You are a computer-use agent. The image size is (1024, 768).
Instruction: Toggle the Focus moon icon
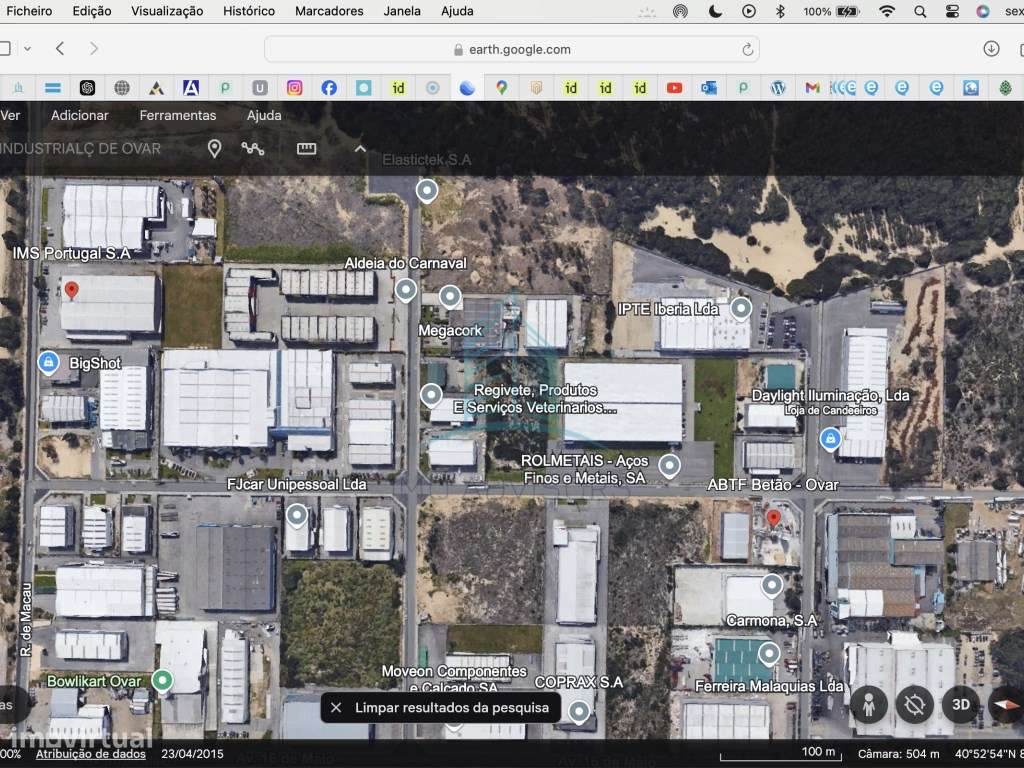coord(715,11)
